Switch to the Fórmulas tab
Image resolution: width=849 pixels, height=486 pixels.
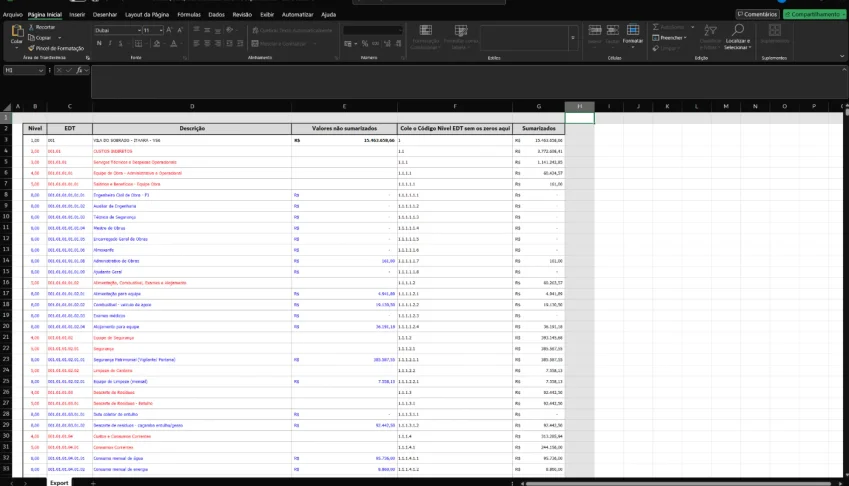point(189,15)
